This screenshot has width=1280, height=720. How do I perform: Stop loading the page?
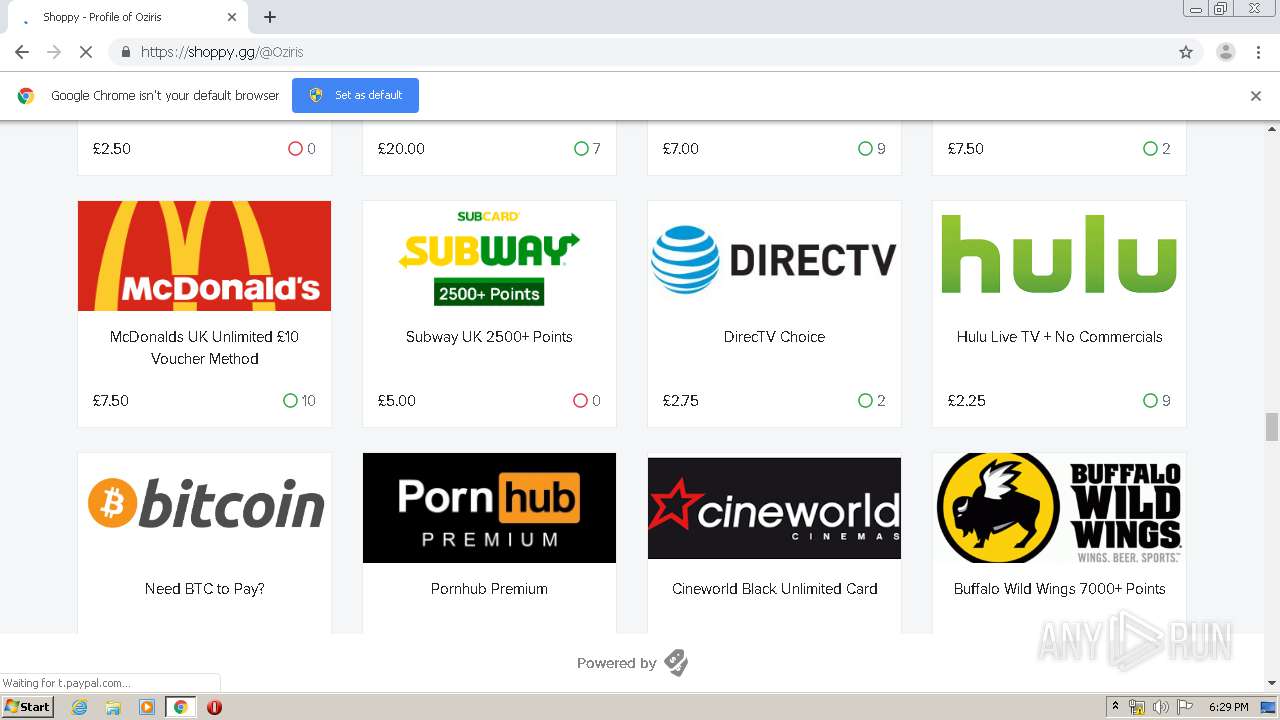[86, 52]
